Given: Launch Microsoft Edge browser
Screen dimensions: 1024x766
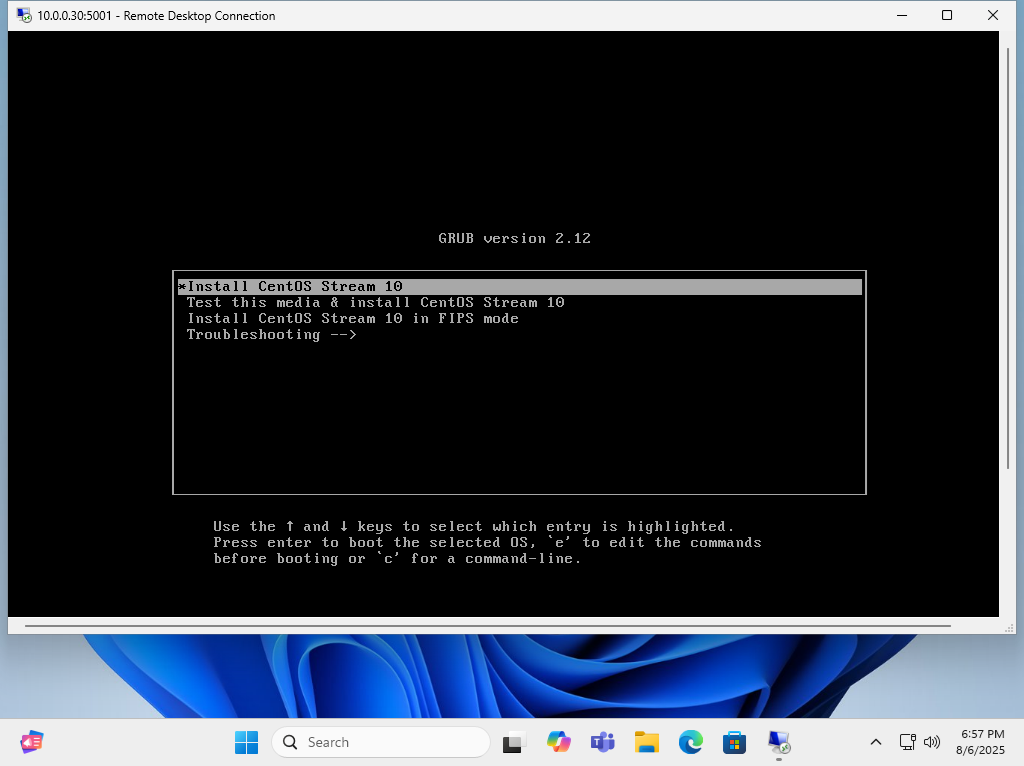Looking at the screenshot, I should [x=691, y=742].
